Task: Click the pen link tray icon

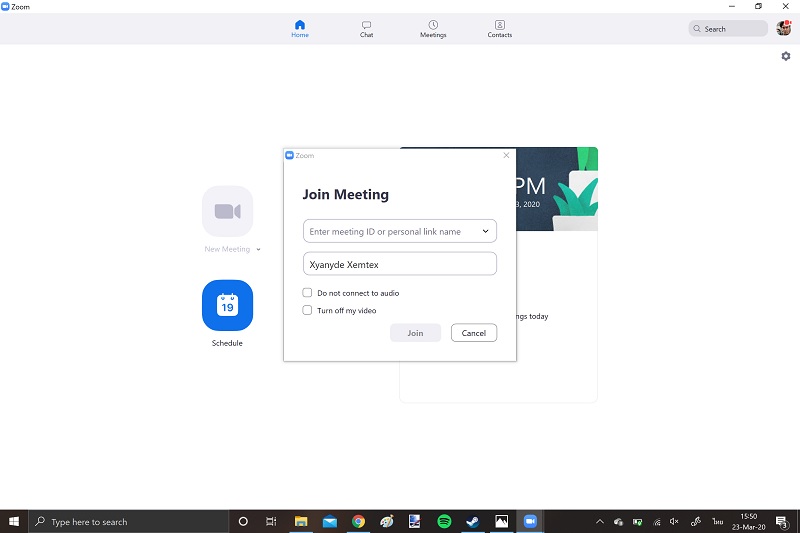Action: click(695, 521)
